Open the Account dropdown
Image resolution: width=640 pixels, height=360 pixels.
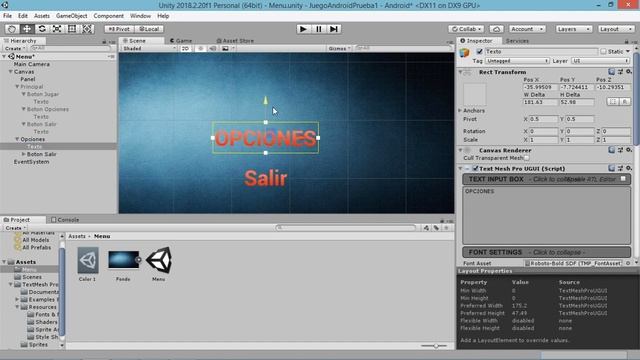coord(527,29)
